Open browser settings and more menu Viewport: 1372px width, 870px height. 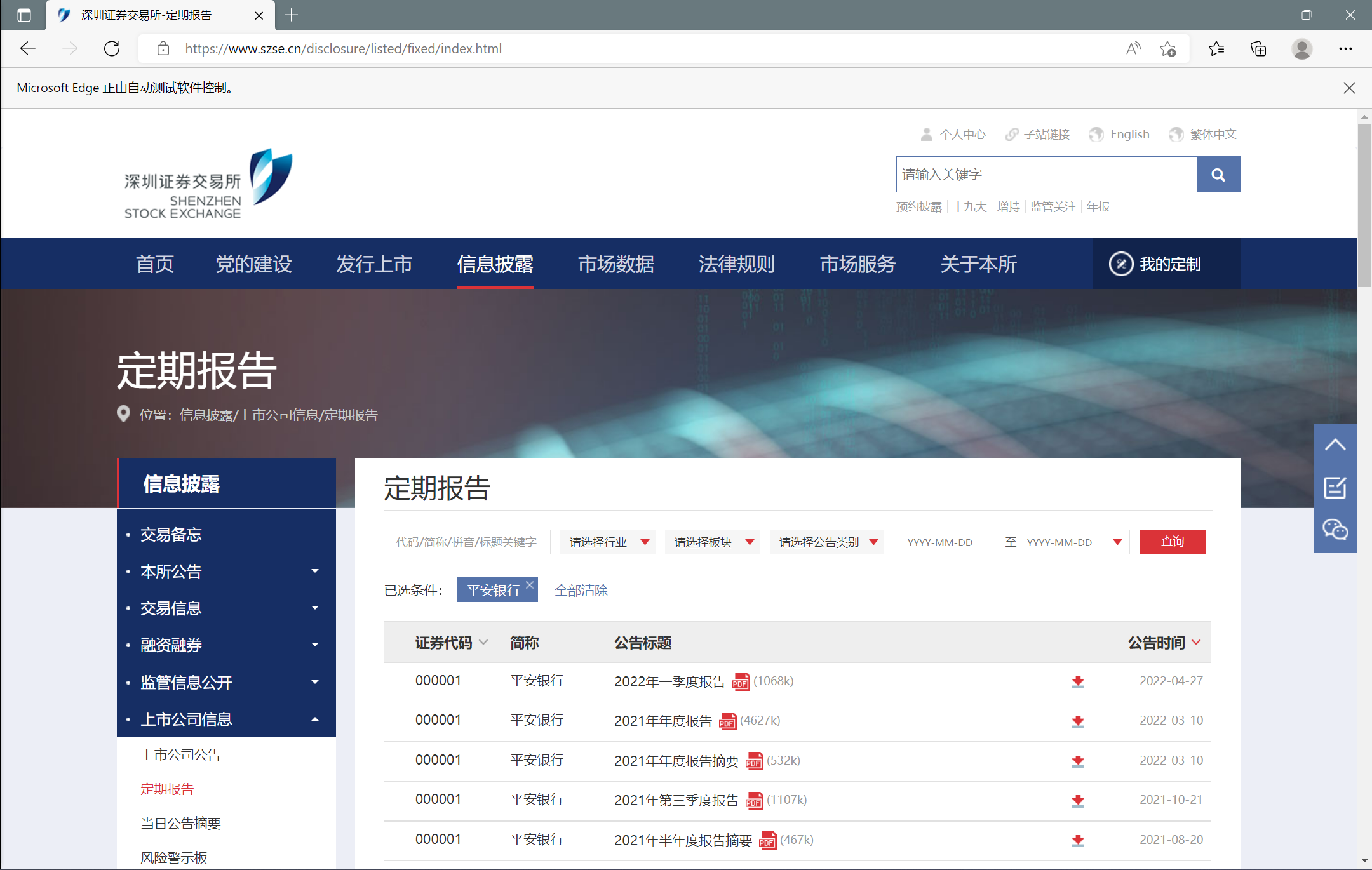[x=1345, y=49]
